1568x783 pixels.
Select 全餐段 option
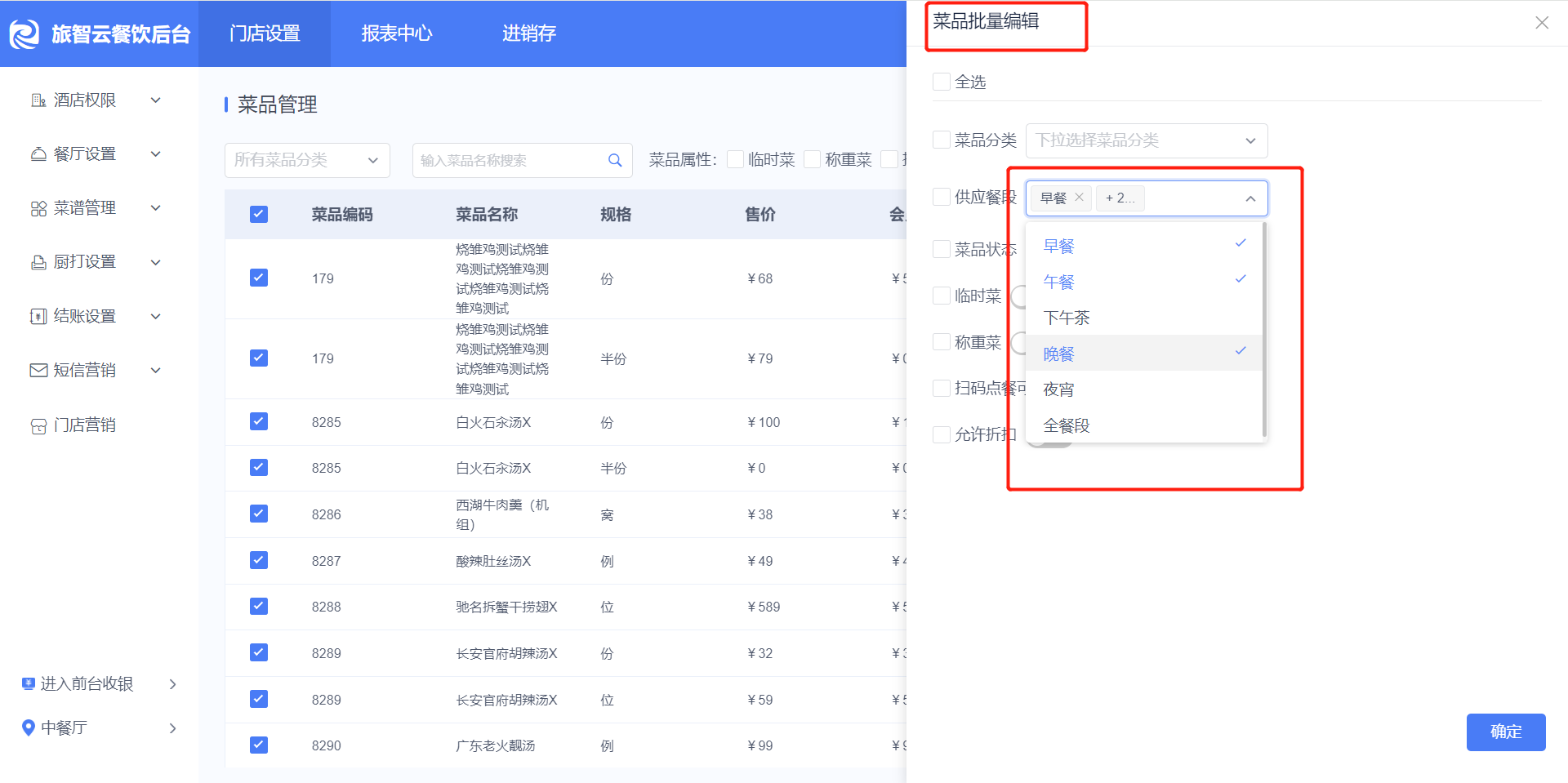tap(1144, 425)
